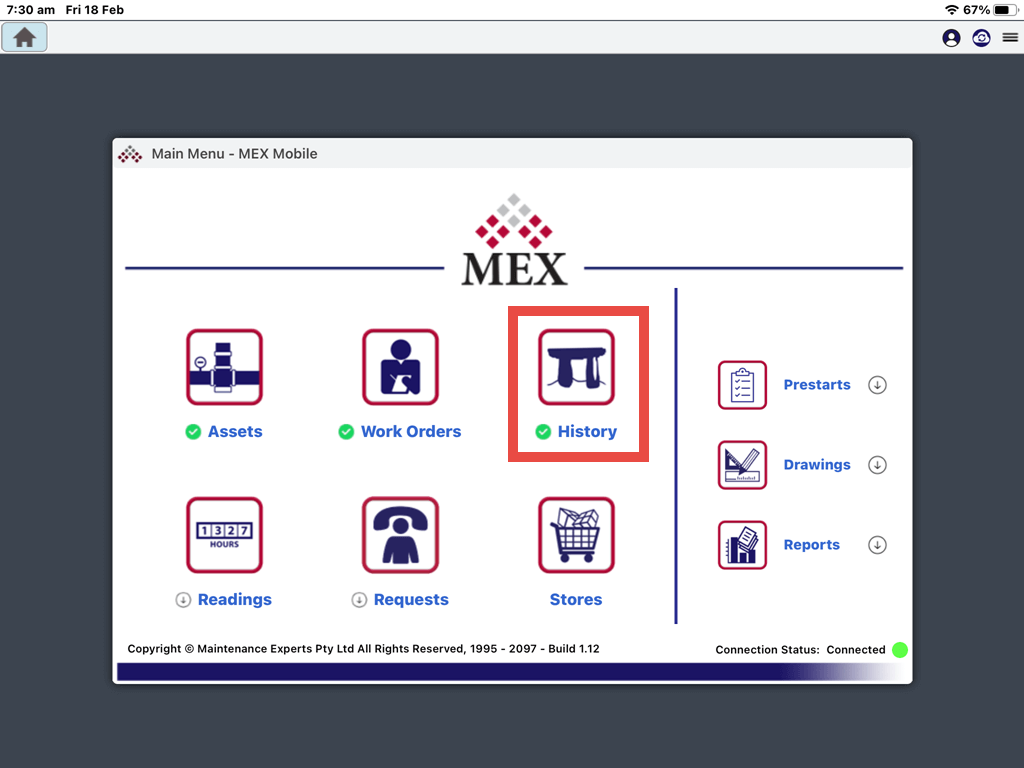Tap the green connection status indicator
Screen dimensions: 1024x768
[900, 650]
